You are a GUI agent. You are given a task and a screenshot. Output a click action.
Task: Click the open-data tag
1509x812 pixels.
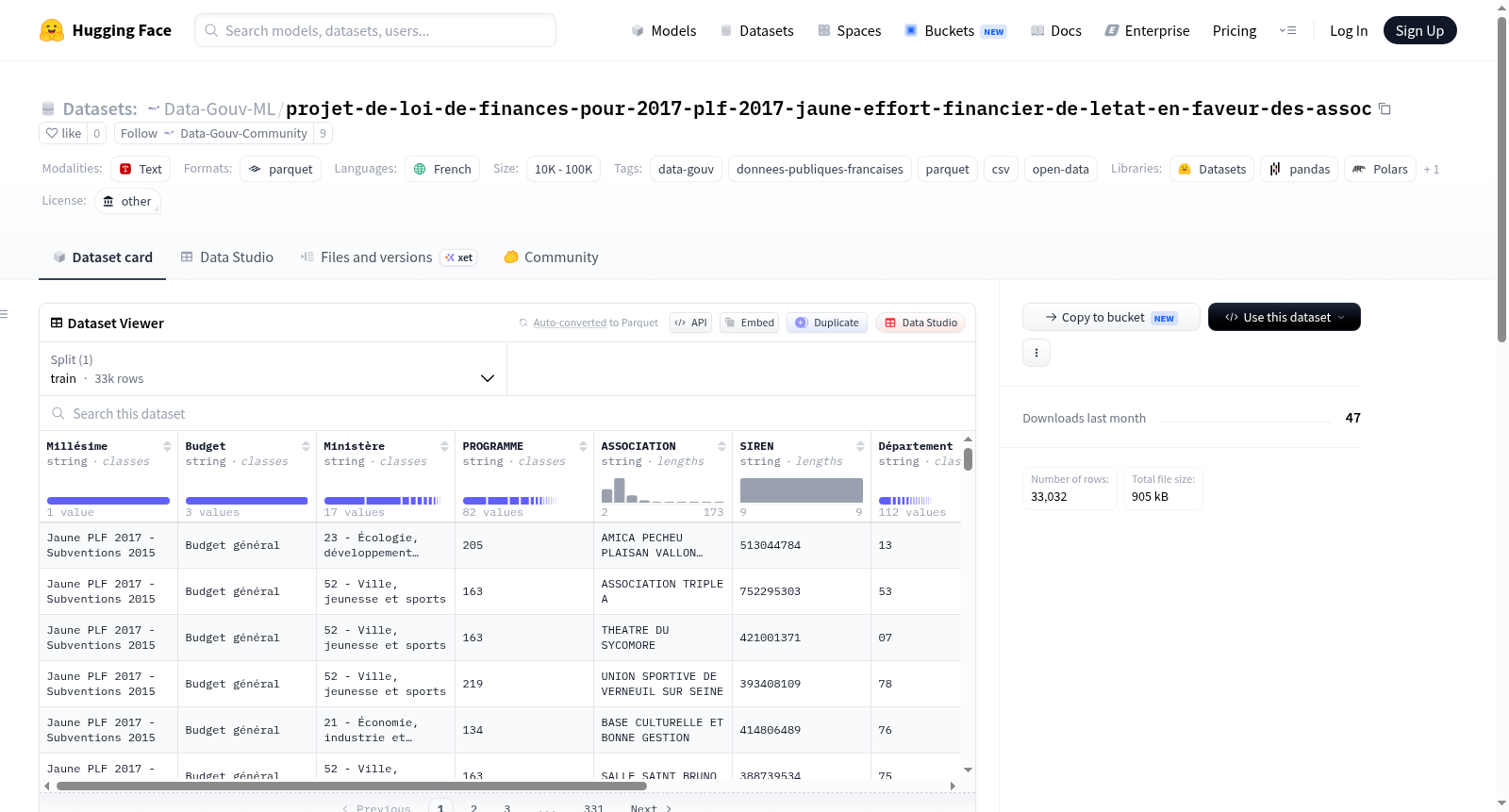click(1060, 170)
